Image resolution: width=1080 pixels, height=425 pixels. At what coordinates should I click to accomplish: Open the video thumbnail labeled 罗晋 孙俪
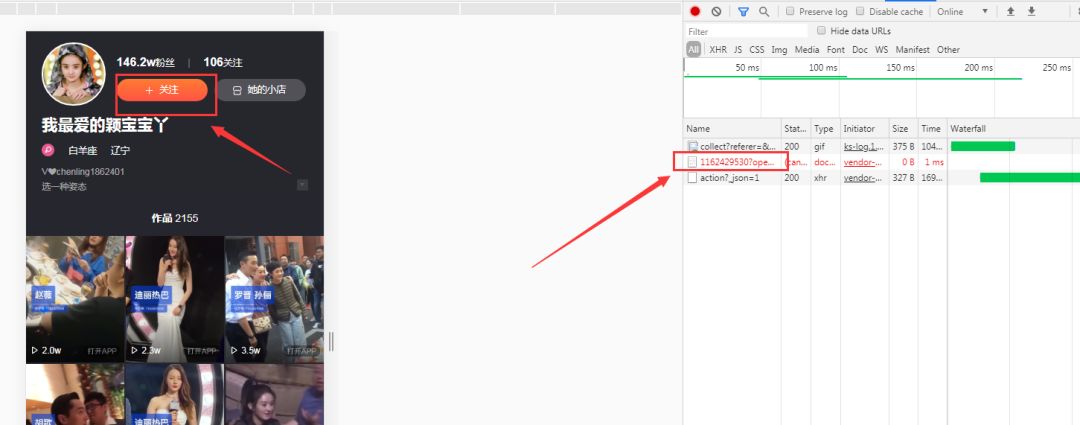pos(274,299)
